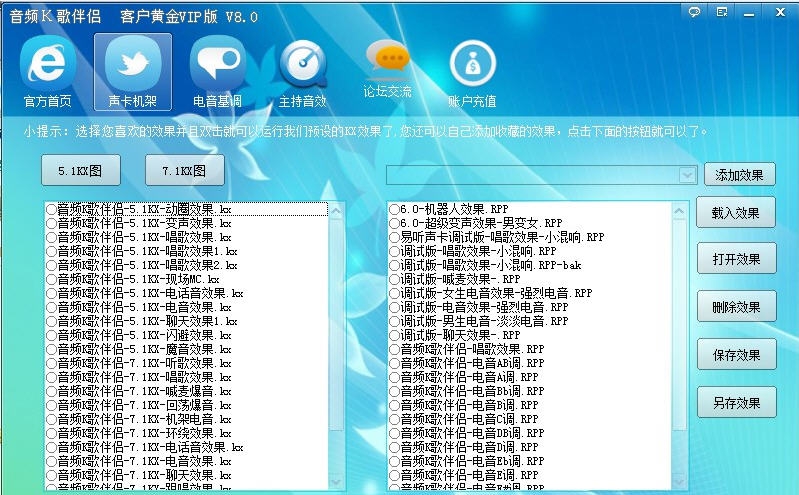799x495 pixels.
Task: Select the 声卡机架 bird icon
Action: click(x=133, y=64)
